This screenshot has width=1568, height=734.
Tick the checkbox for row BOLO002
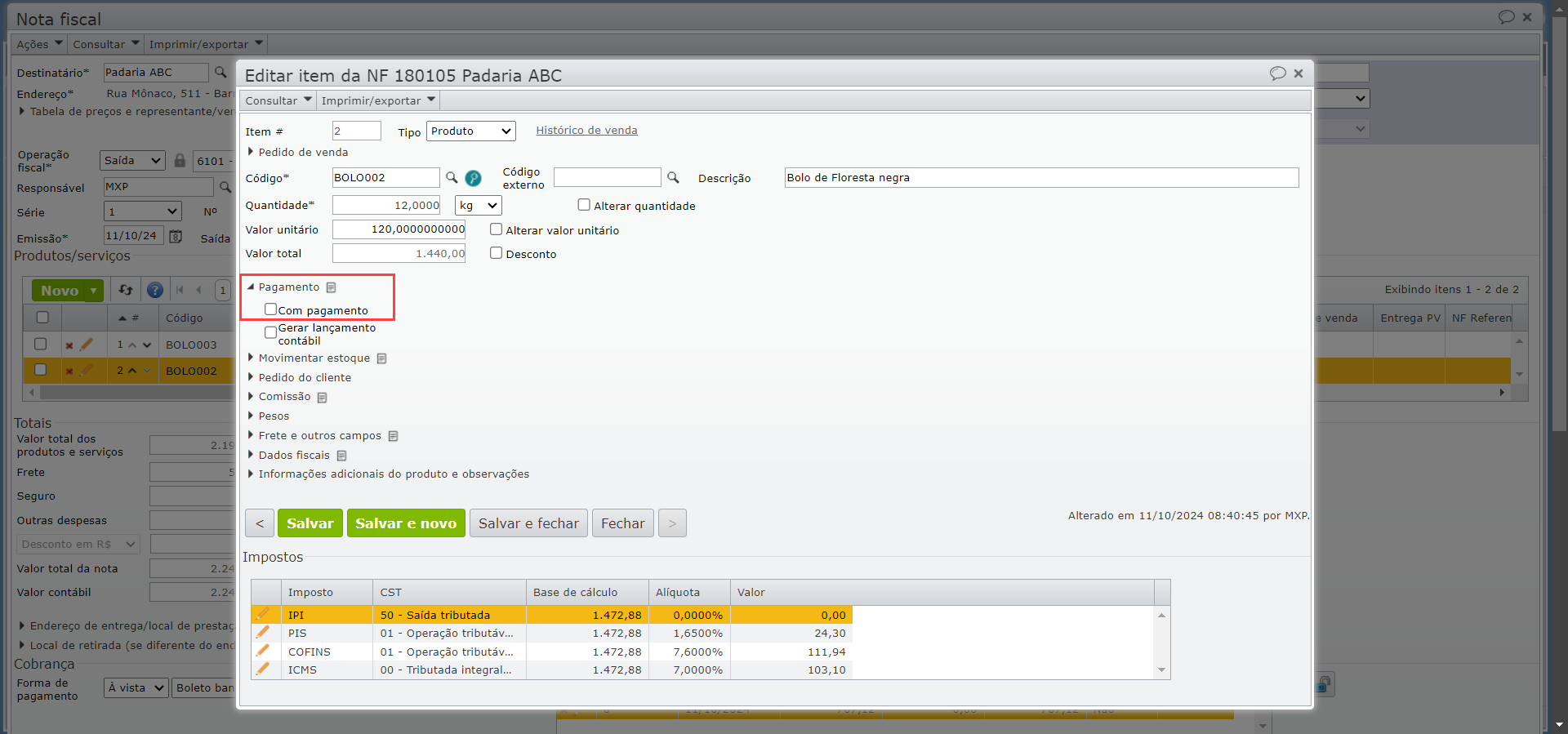point(40,370)
